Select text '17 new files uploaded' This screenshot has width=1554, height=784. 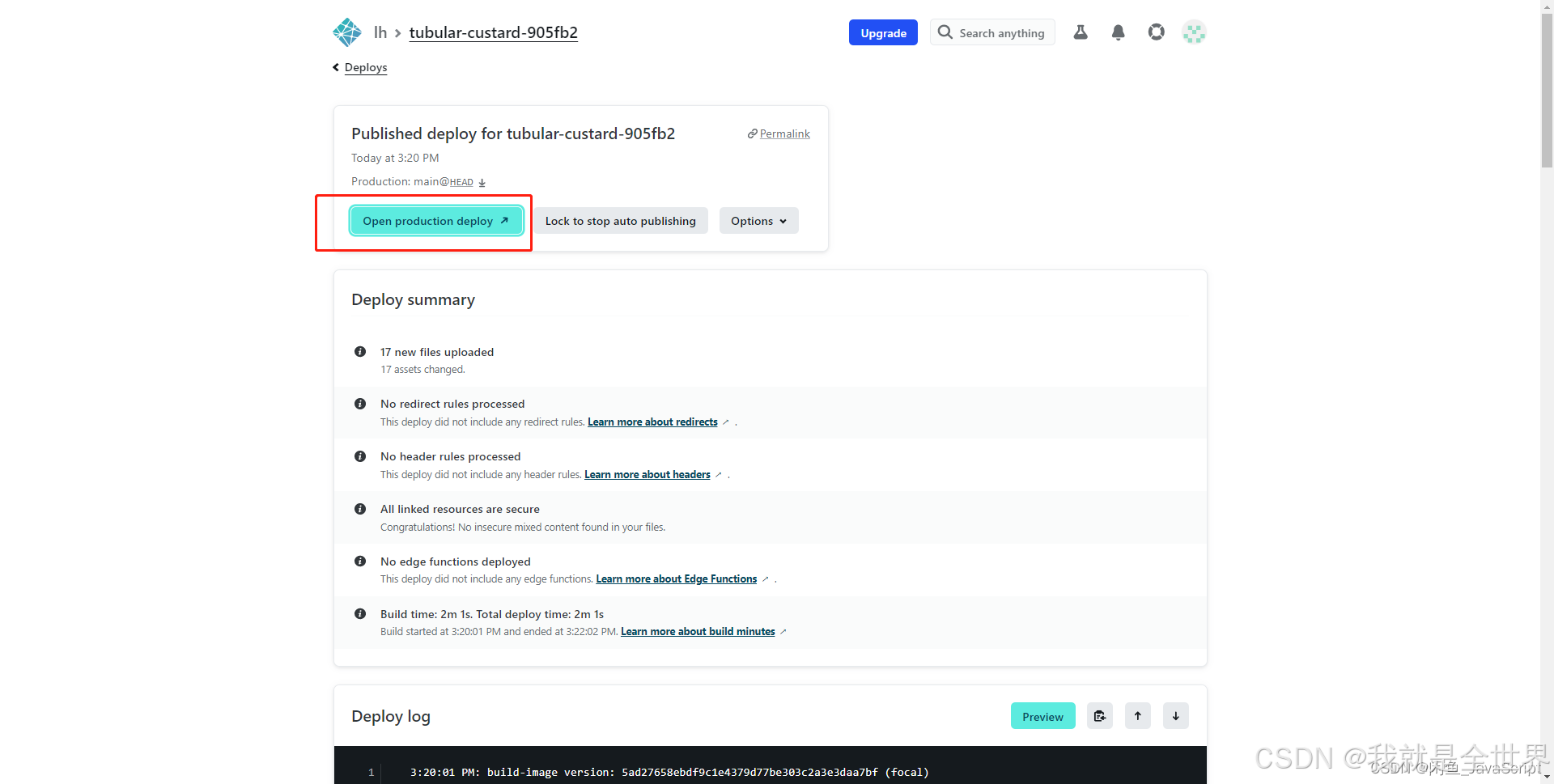437,352
